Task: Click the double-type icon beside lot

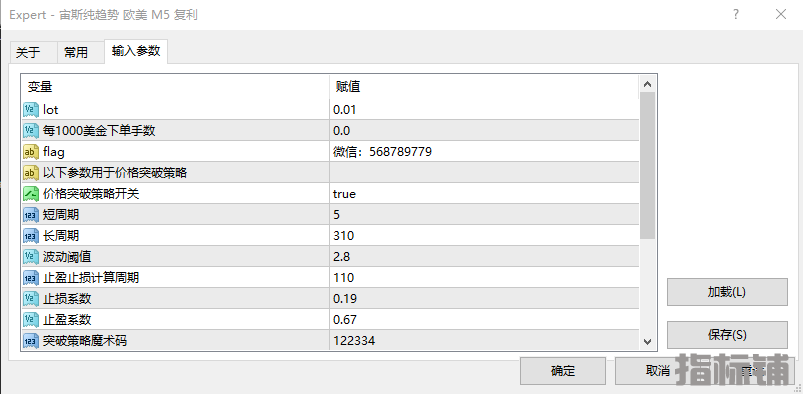Action: (31, 110)
